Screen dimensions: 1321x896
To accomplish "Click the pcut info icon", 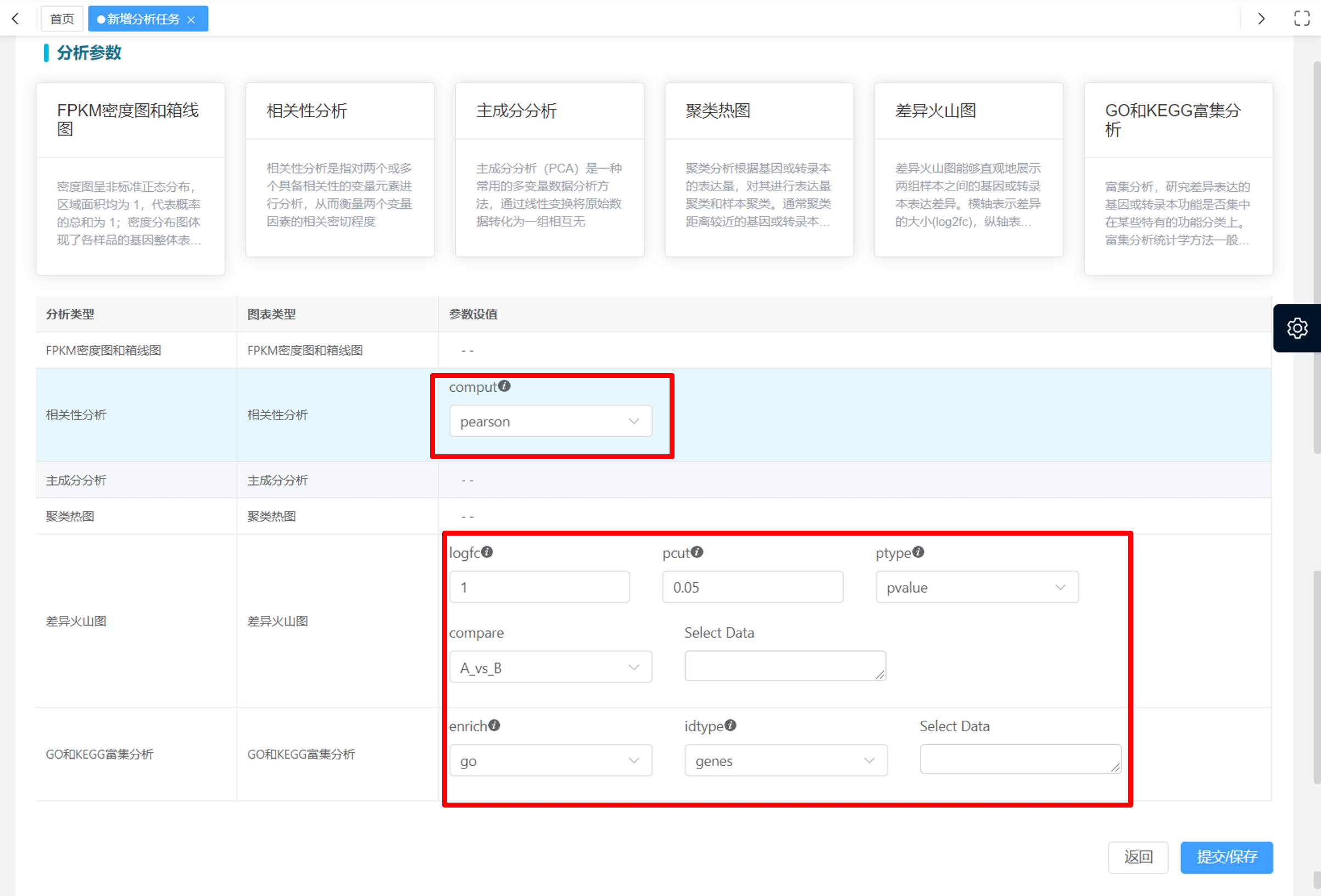I will [x=698, y=552].
